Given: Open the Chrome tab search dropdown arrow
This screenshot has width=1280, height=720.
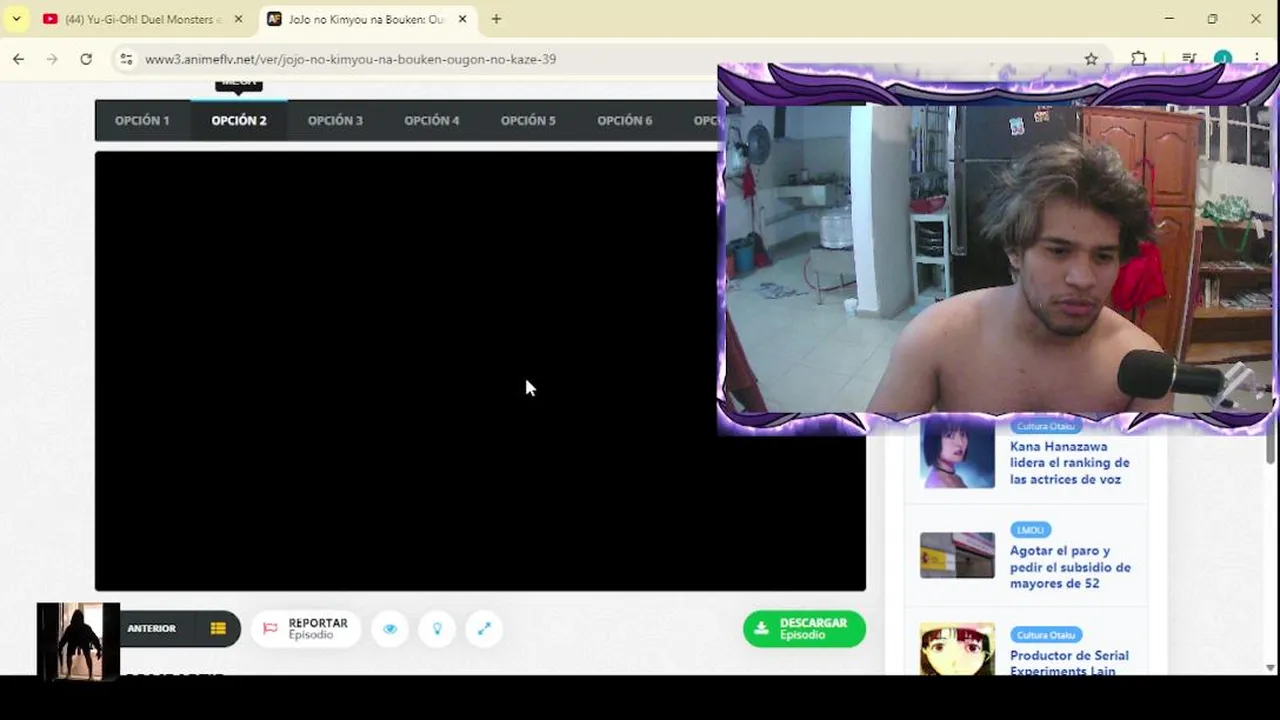Looking at the screenshot, I should point(16,19).
